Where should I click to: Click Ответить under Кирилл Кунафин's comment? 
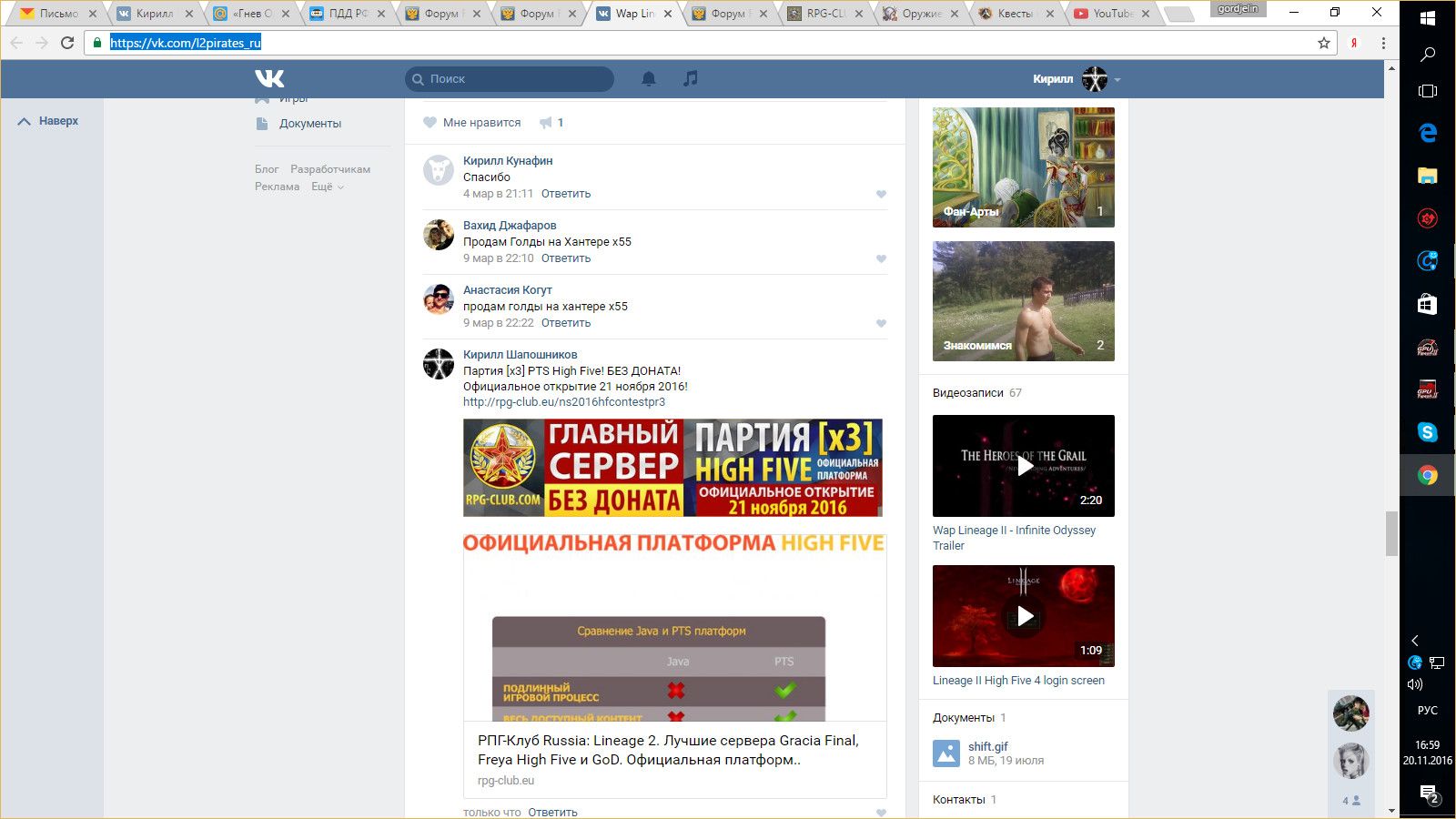tap(566, 194)
